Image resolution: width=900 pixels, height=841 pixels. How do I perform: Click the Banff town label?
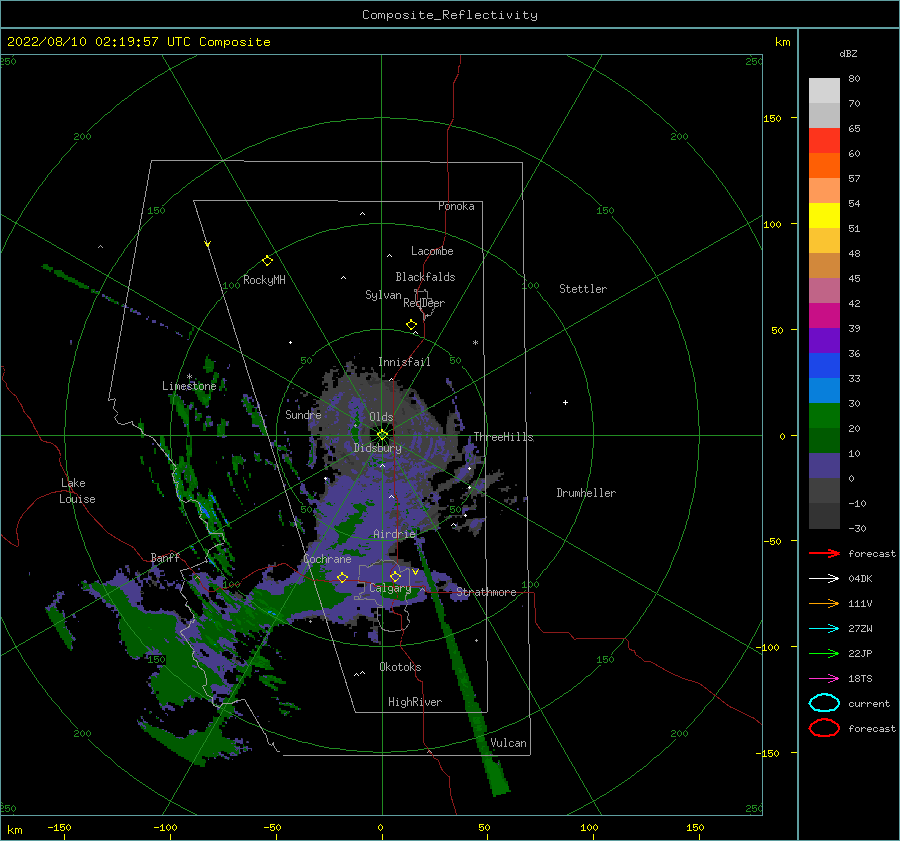(x=165, y=557)
